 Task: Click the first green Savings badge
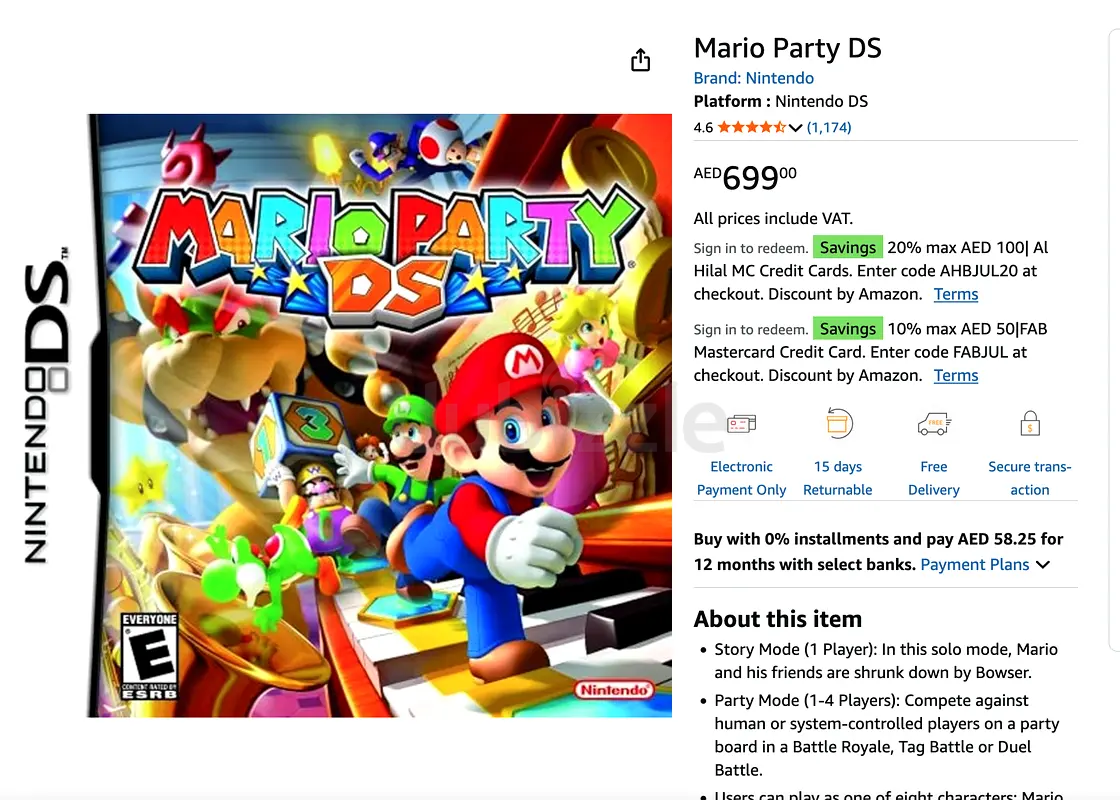[848, 247]
